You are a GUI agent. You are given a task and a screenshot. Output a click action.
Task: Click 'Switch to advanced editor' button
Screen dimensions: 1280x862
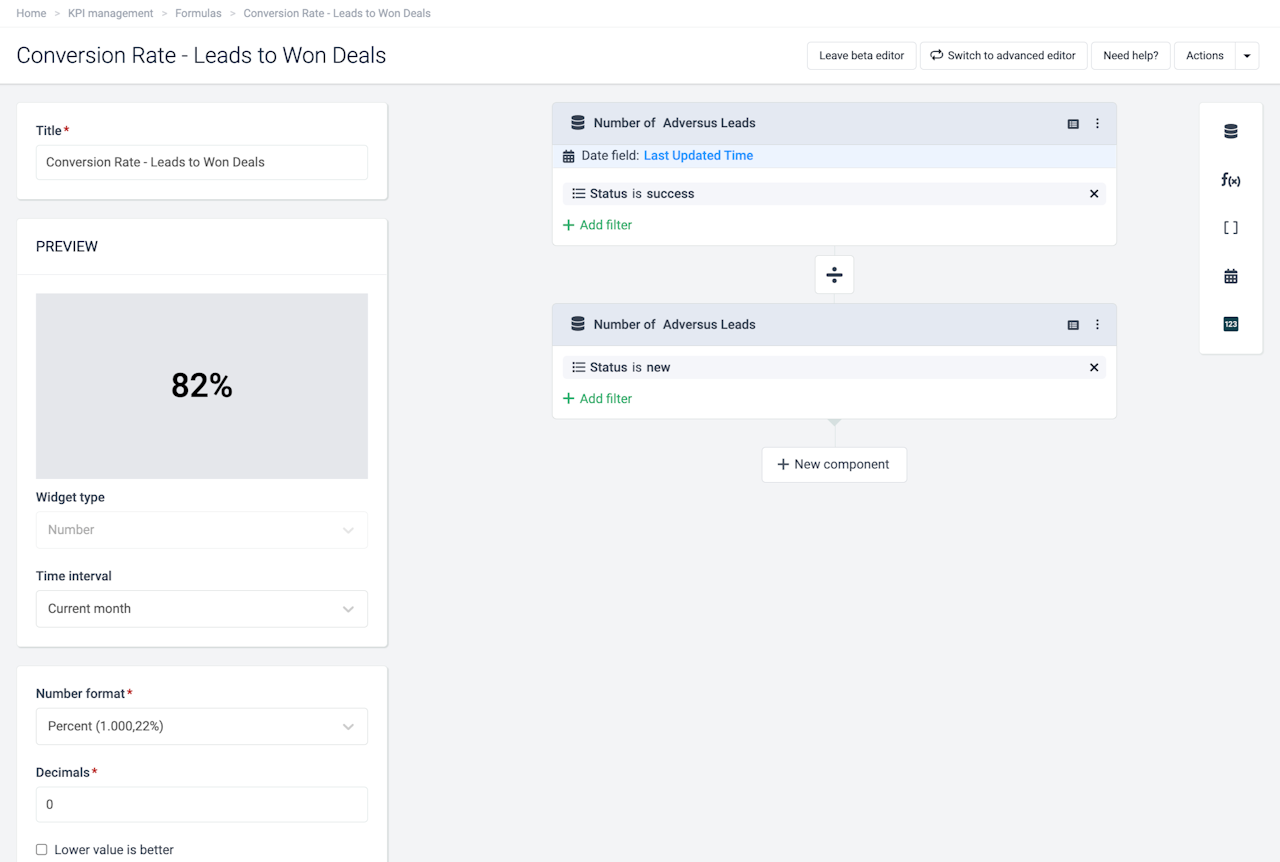click(1002, 56)
